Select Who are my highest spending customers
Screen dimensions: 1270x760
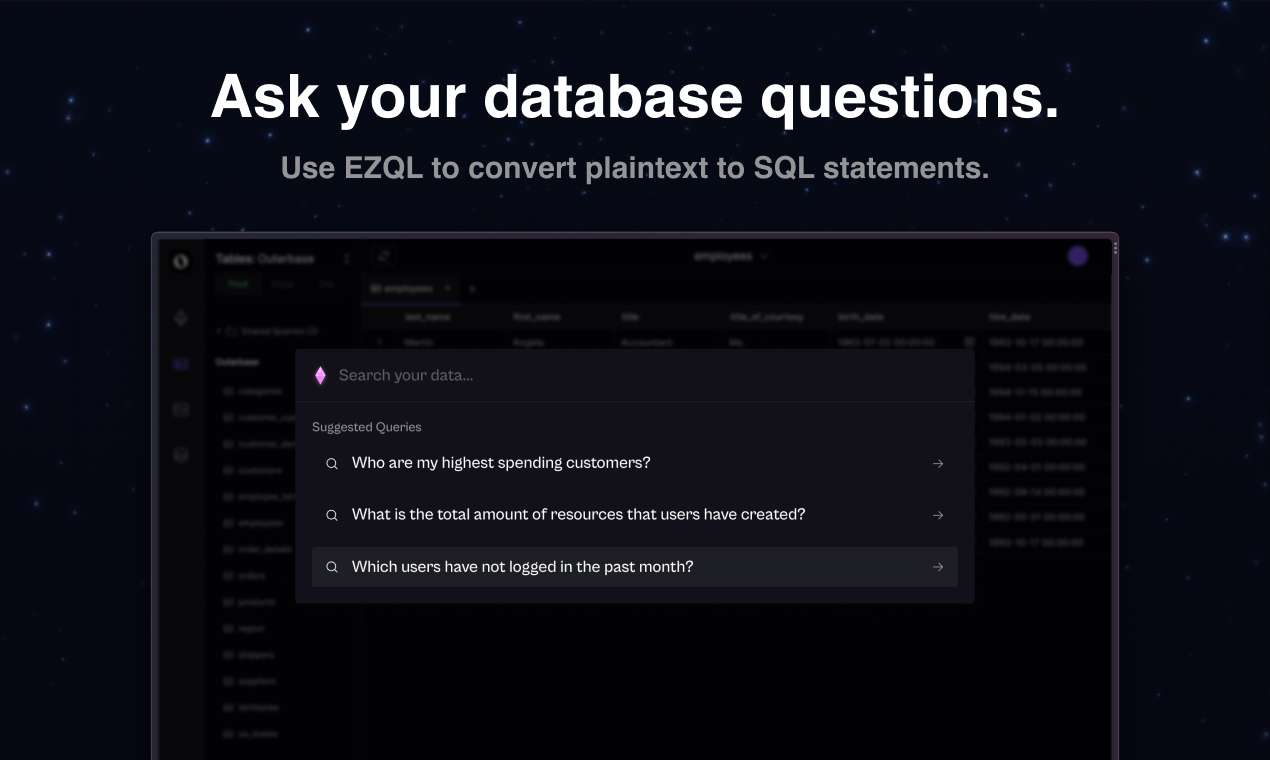[634, 463]
